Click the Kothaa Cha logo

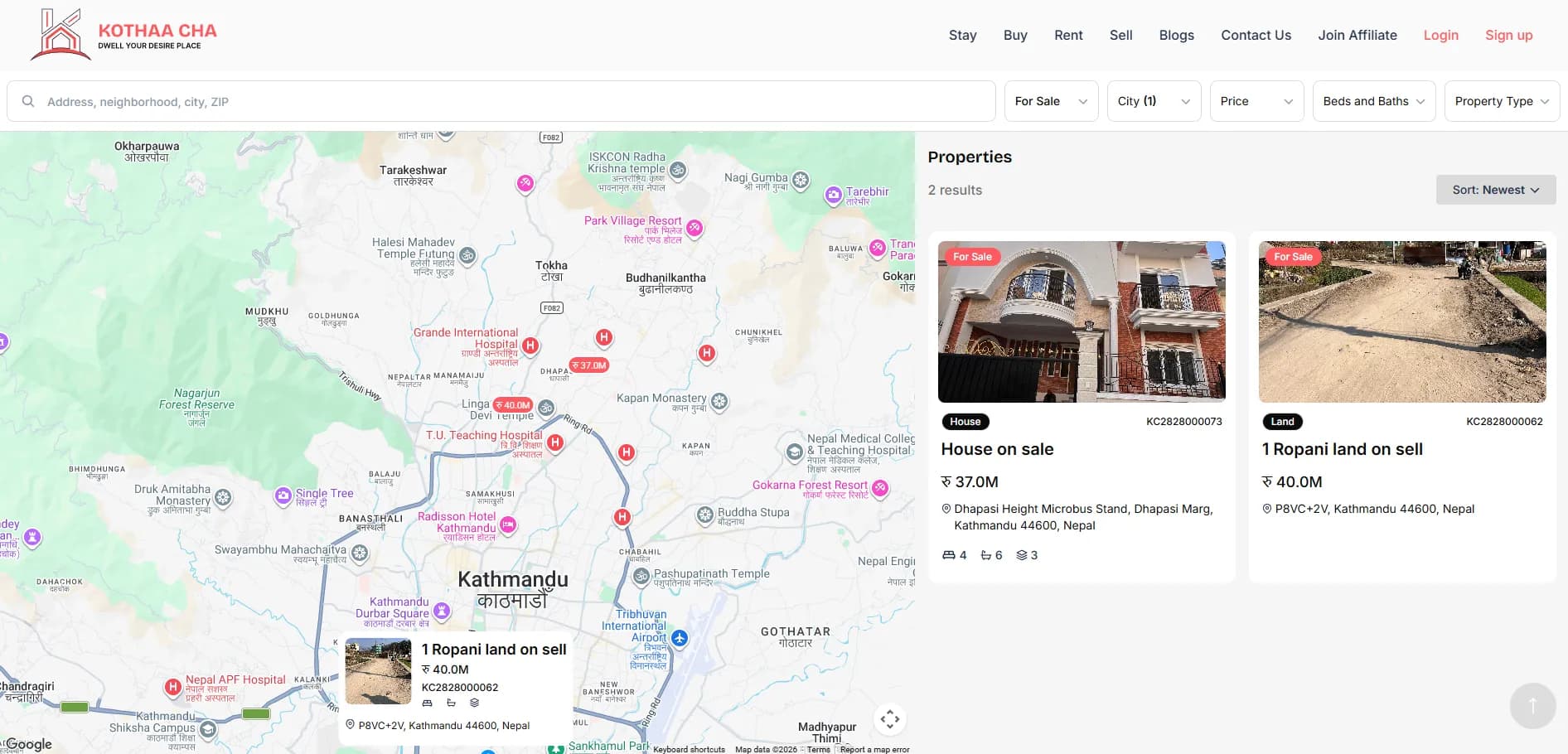point(124,35)
